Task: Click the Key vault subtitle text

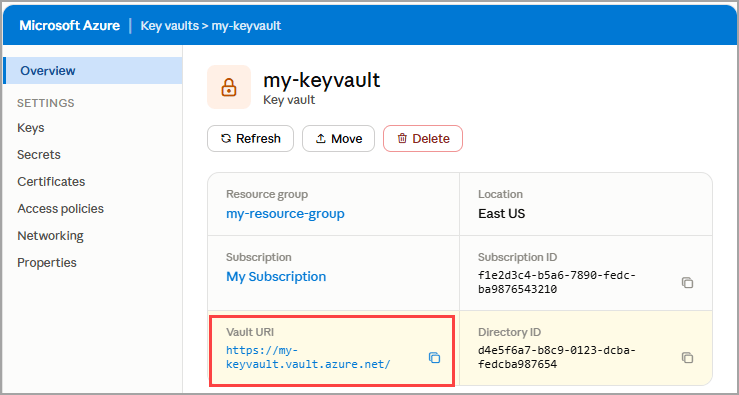Action: (x=289, y=100)
